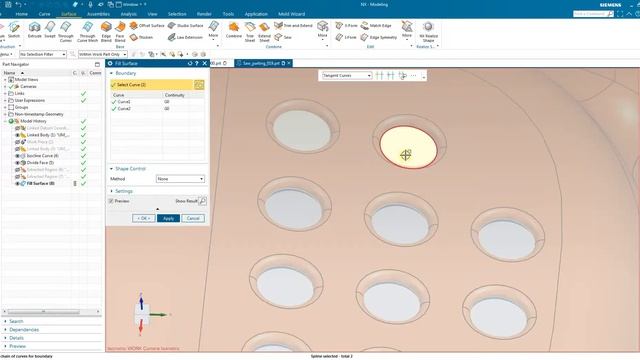Switch to the Assemblies tab
This screenshot has height=360, width=640.
coord(98,14)
